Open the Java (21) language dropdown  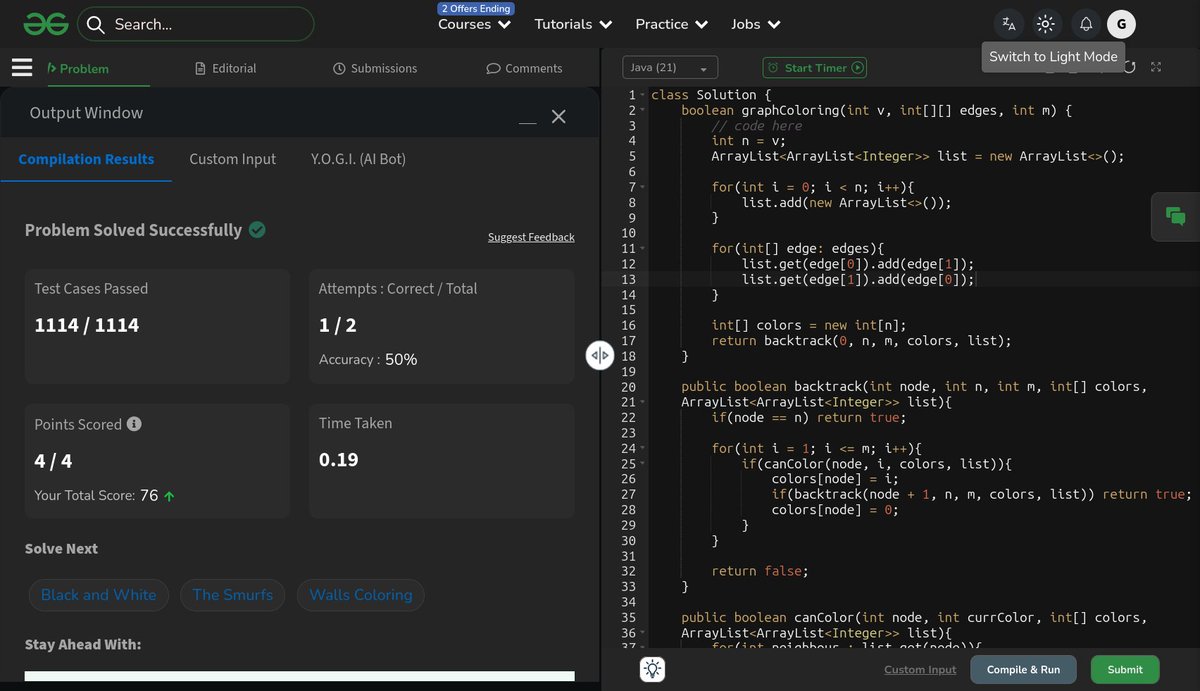click(670, 67)
